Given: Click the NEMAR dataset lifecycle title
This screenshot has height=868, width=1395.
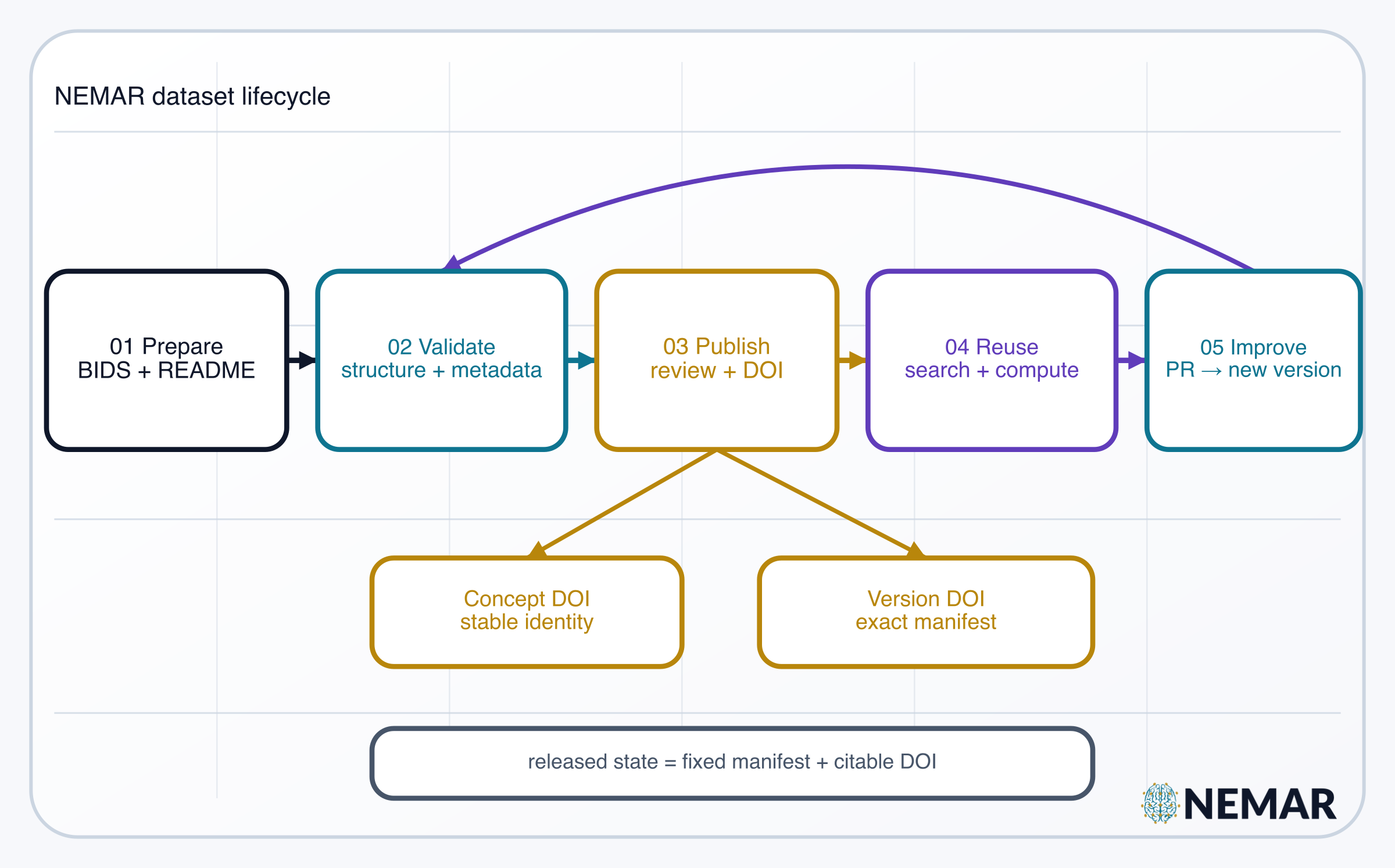Looking at the screenshot, I should (192, 96).
